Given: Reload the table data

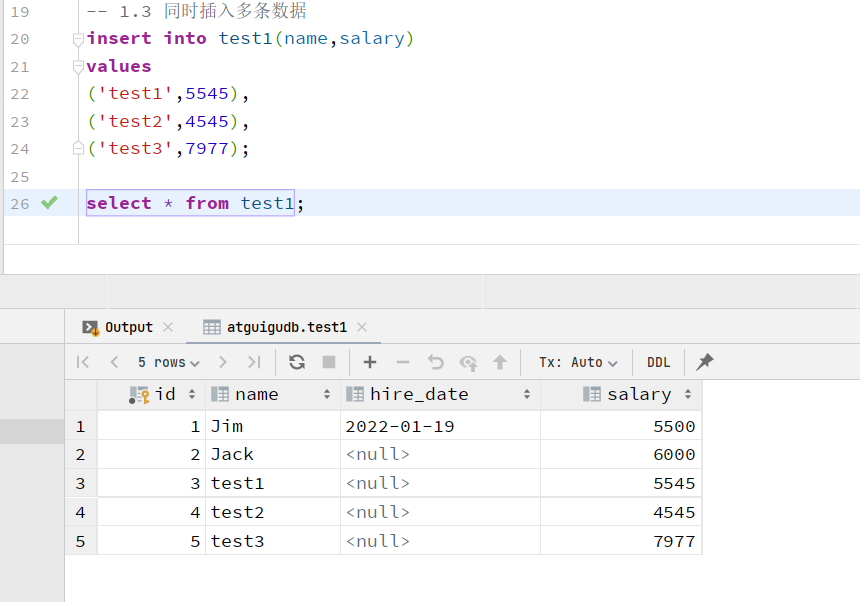Looking at the screenshot, I should tap(297, 362).
